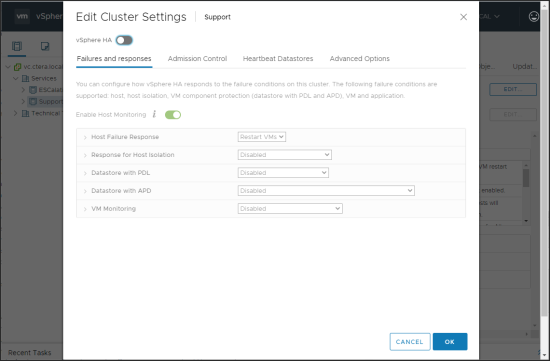Image resolution: width=550 pixels, height=361 pixels.
Task: Toggle the vSphere HA switch
Action: [x=124, y=40]
